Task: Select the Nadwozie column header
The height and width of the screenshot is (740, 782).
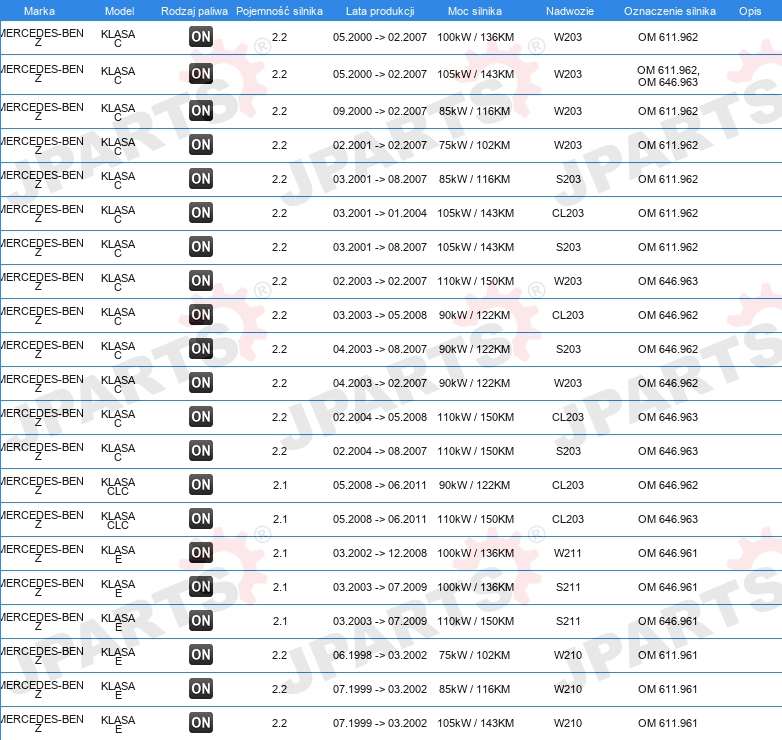Action: [x=570, y=11]
